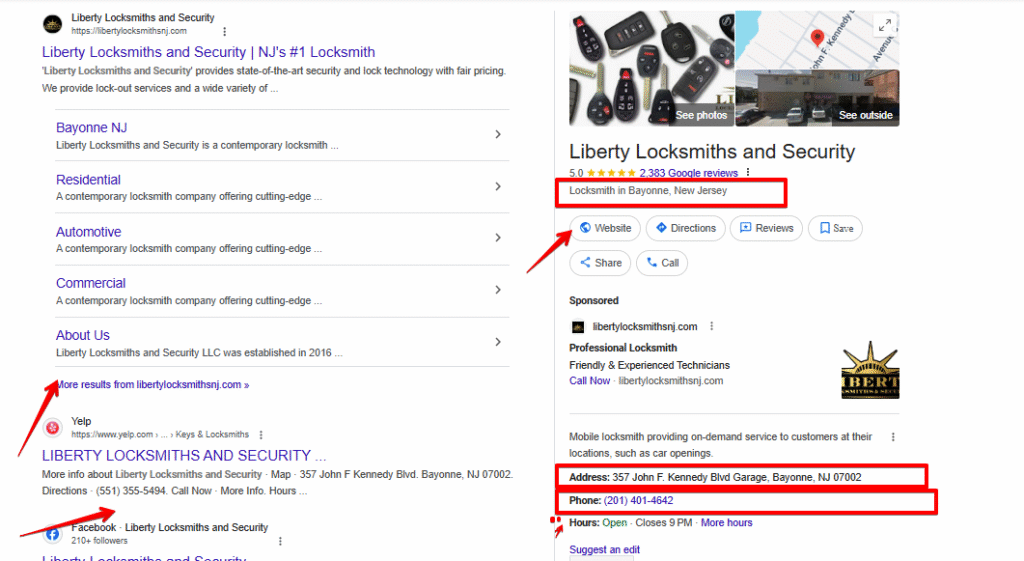Click the Reviews button
Screen dimensions: 1024x561
pos(766,228)
